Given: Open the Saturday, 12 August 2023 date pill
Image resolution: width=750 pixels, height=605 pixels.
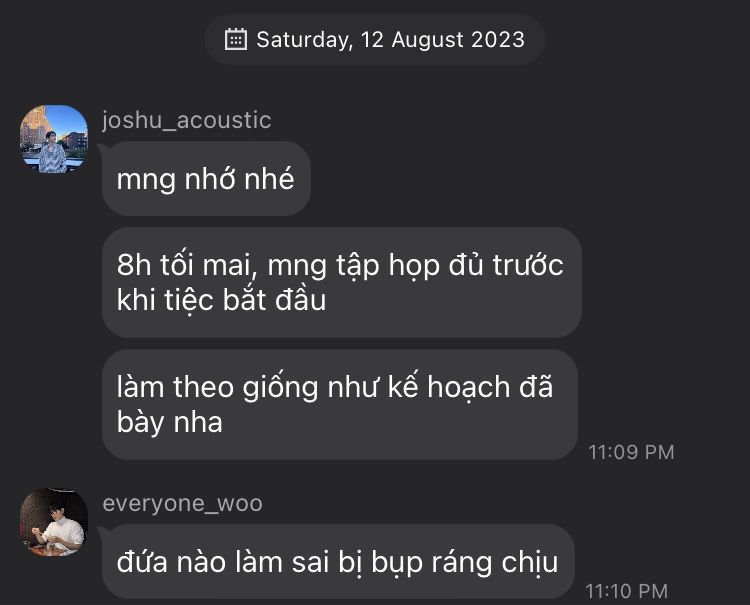Looking at the screenshot, I should pyautogui.click(x=375, y=39).
